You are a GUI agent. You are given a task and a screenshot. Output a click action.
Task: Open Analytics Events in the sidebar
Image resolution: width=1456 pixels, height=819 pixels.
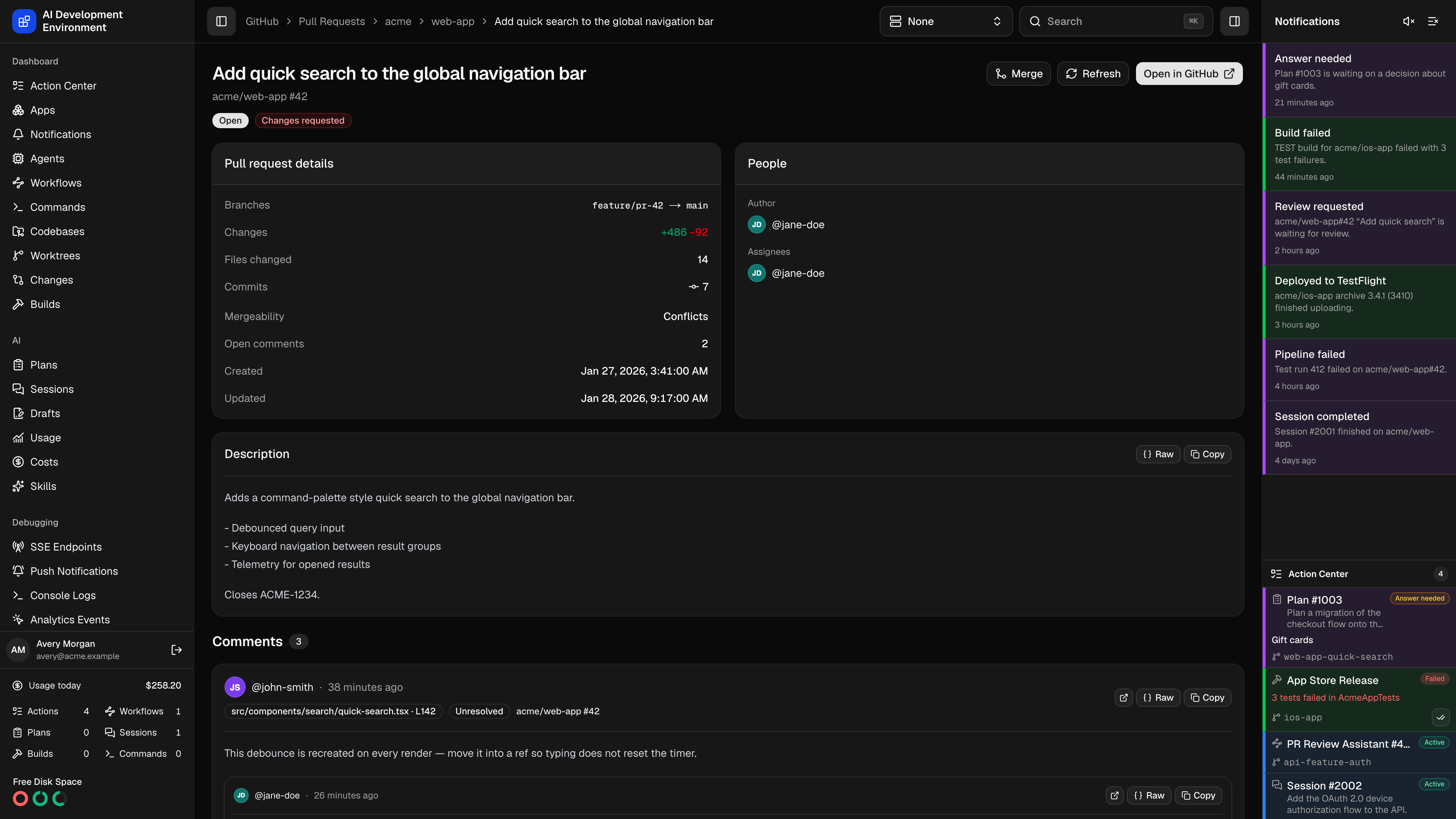[97, 620]
